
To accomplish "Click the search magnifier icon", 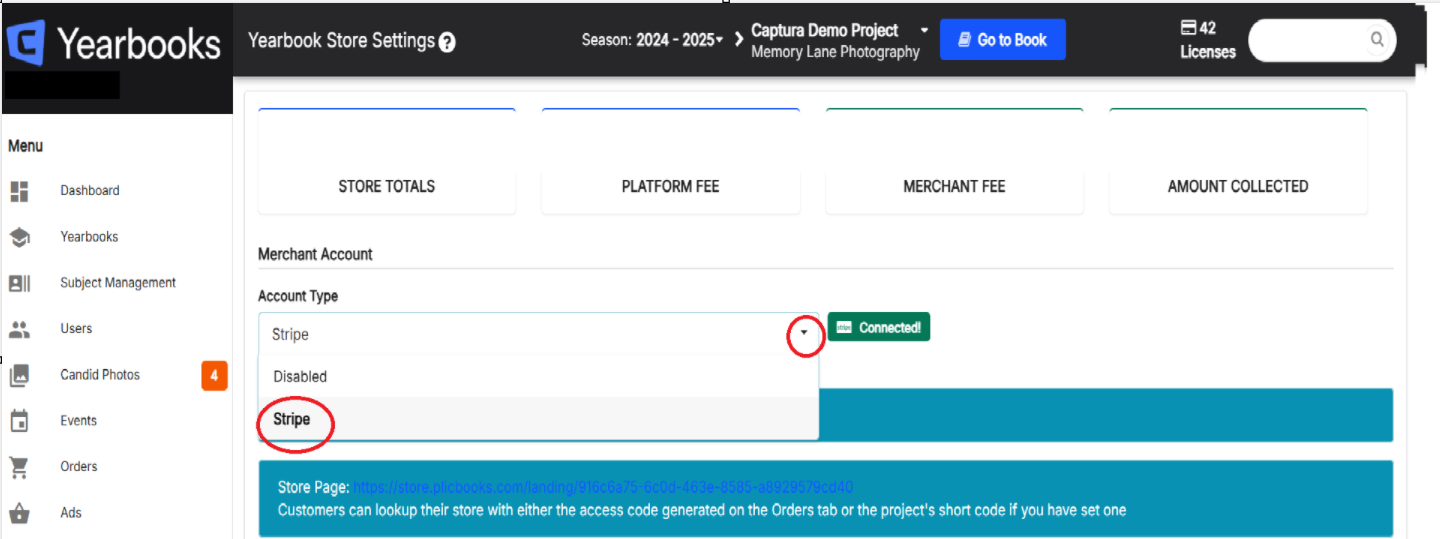I will pyautogui.click(x=1377, y=40).
